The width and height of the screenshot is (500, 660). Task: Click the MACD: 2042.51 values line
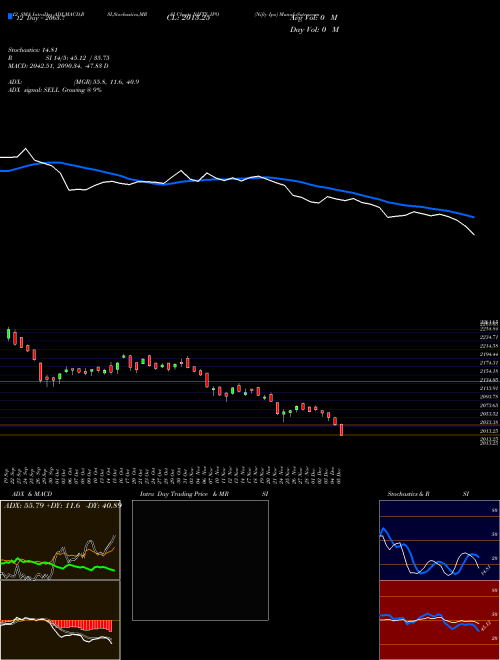click(x=58, y=66)
